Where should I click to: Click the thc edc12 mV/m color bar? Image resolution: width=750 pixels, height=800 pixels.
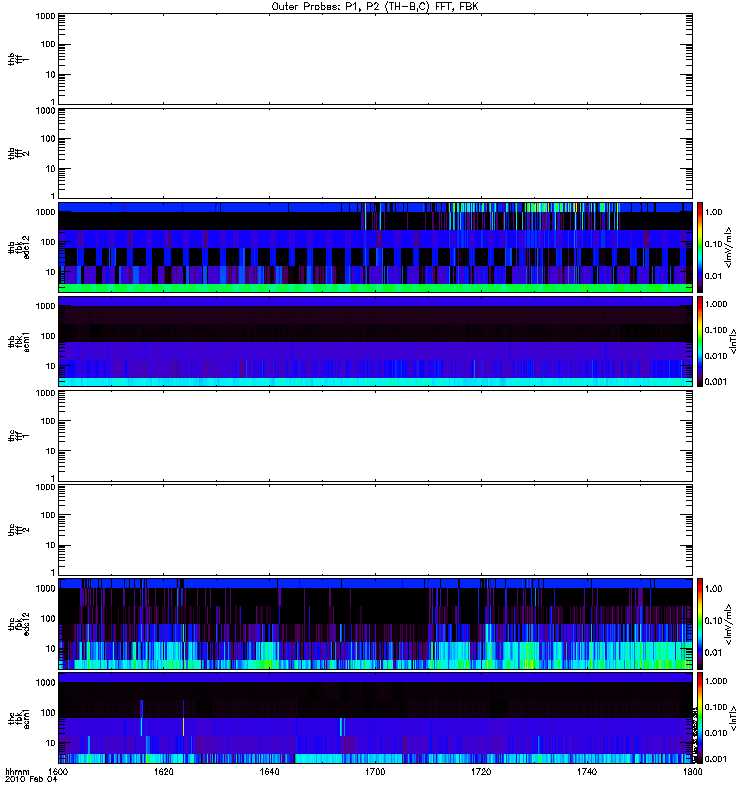click(x=700, y=624)
